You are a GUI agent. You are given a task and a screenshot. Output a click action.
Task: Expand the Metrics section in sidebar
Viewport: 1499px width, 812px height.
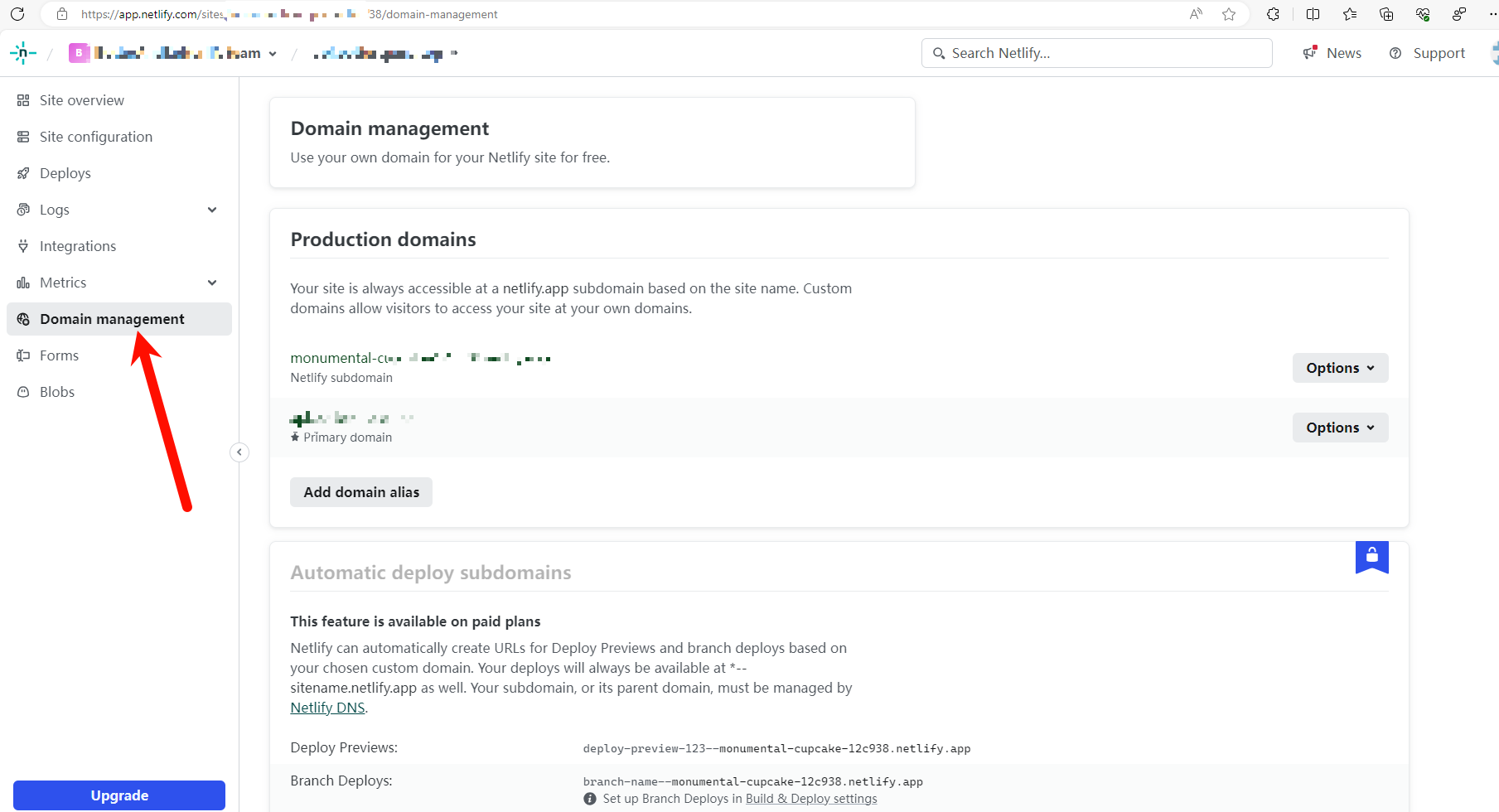click(212, 282)
